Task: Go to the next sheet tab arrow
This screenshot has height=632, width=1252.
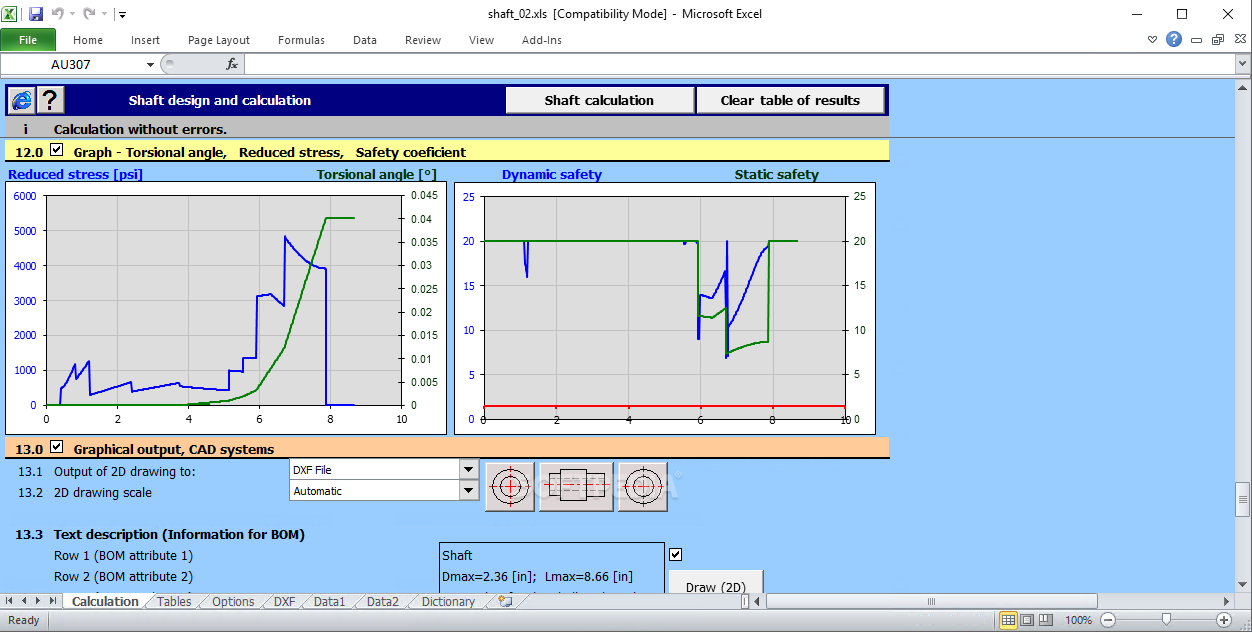Action: (x=39, y=601)
